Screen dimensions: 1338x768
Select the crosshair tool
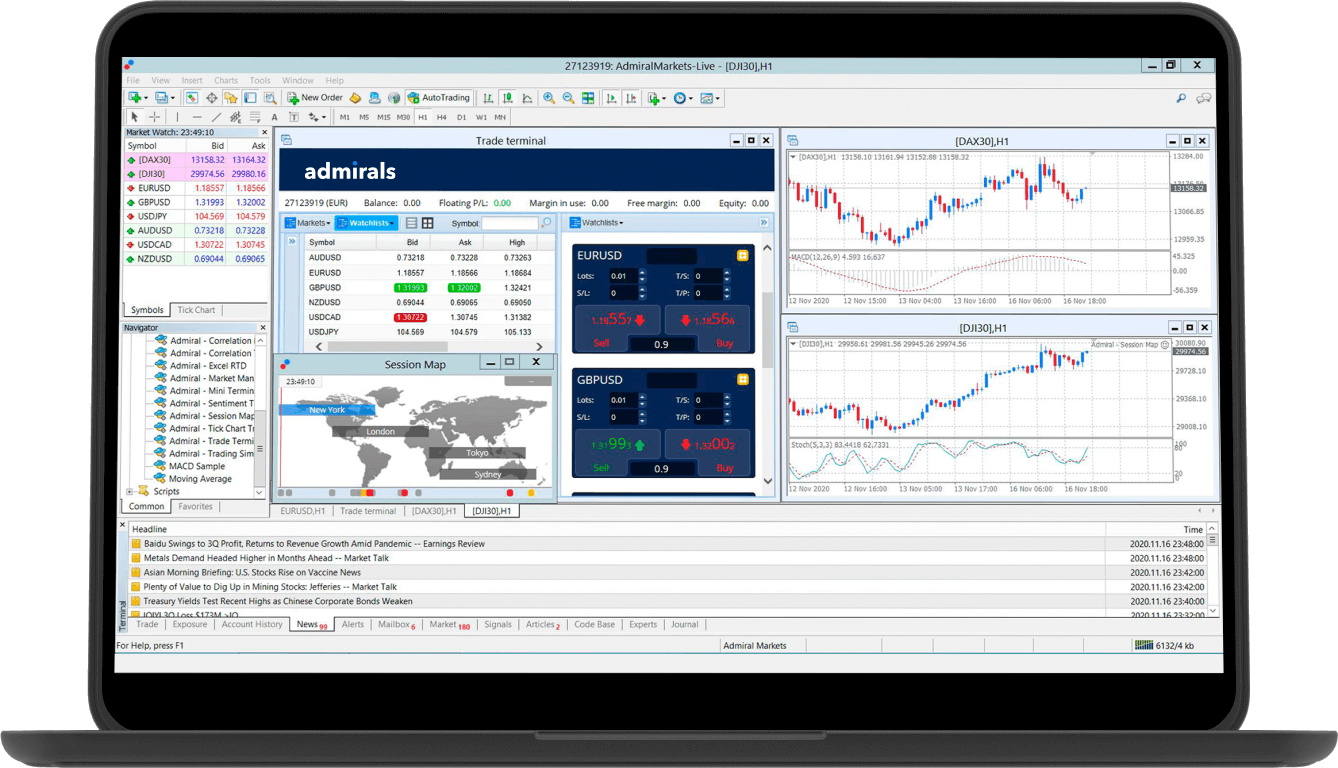pyautogui.click(x=154, y=117)
